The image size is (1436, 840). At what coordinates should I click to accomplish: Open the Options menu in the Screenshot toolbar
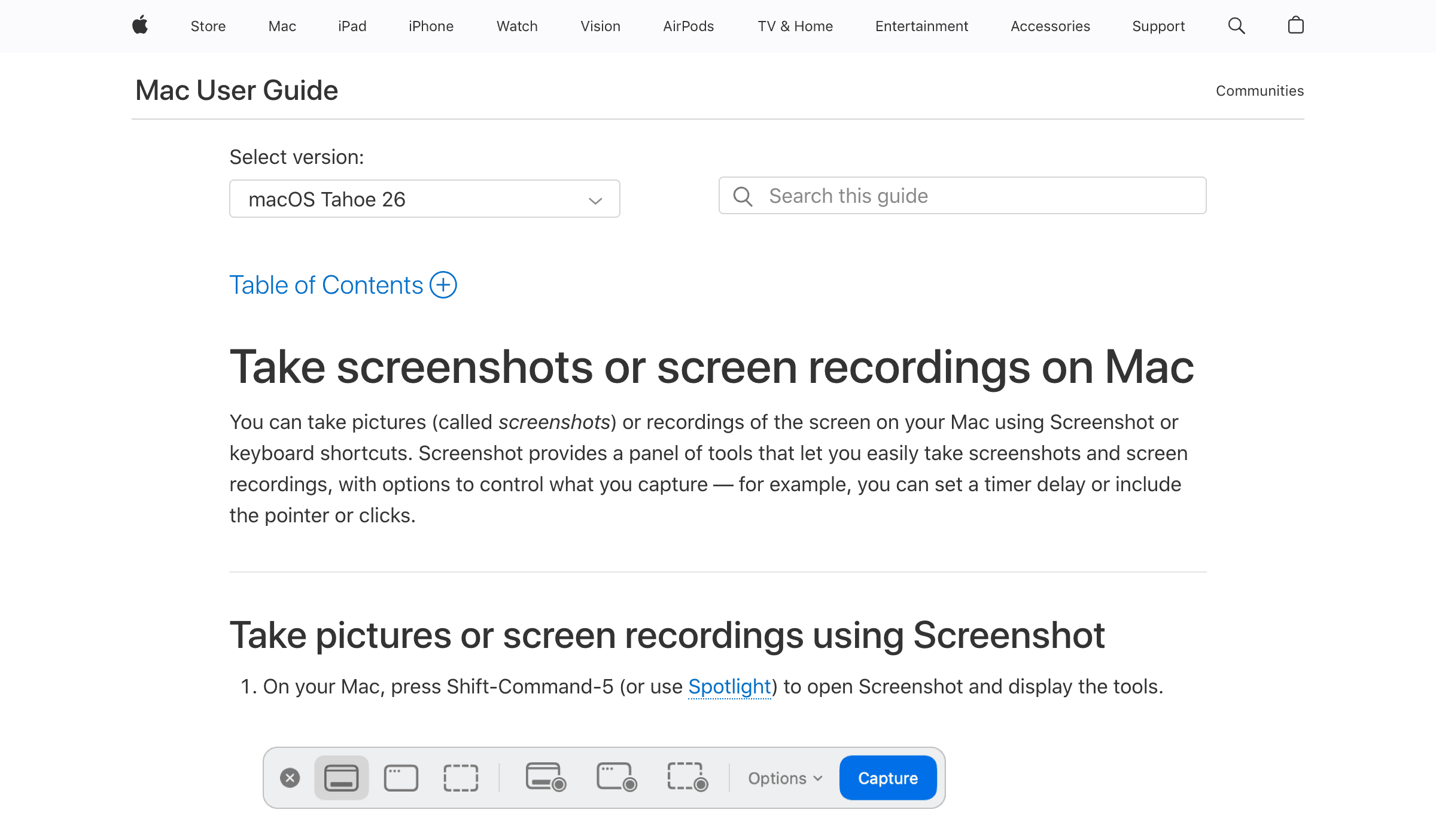coord(784,778)
